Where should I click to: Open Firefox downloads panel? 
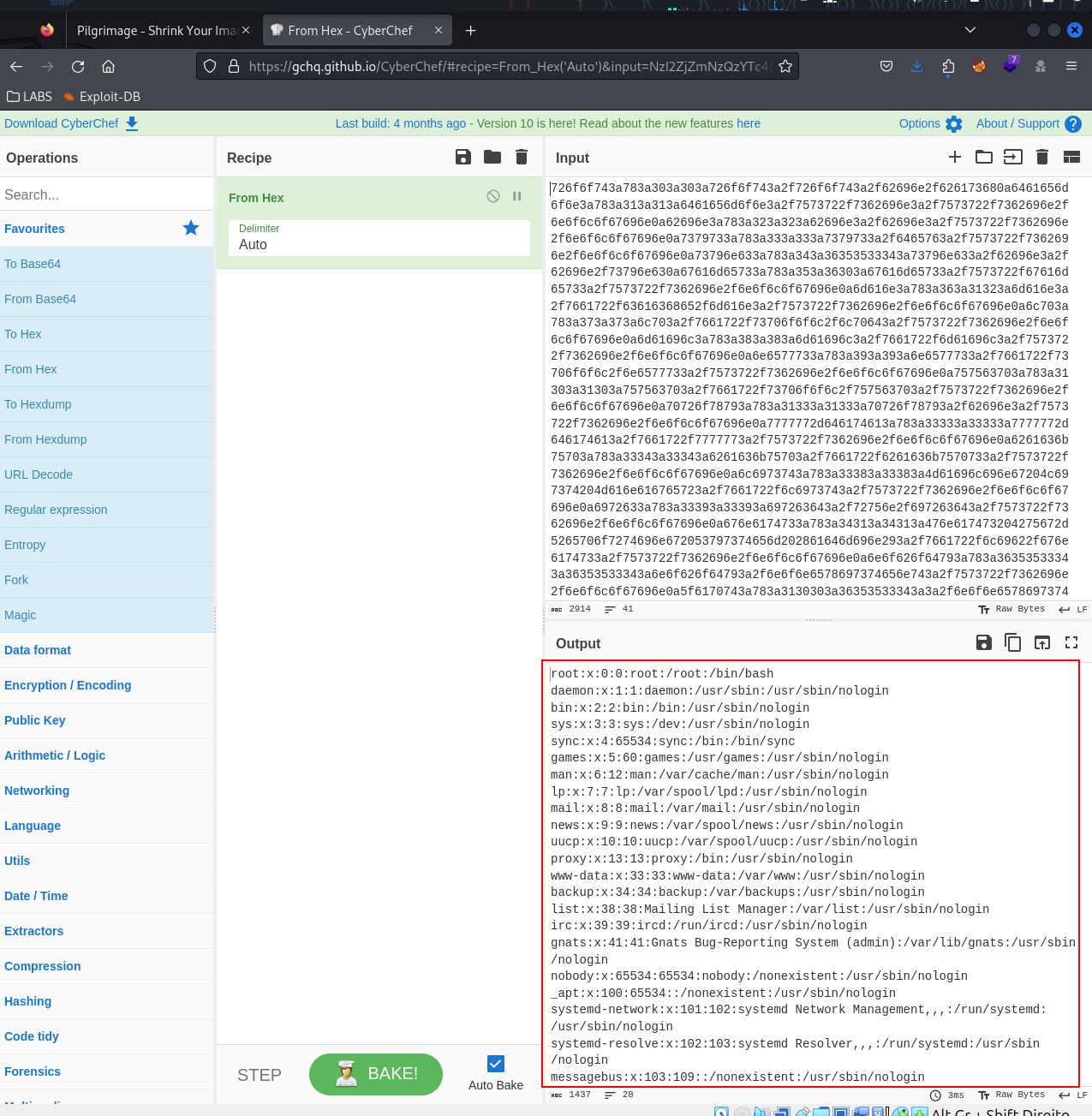coord(917,66)
